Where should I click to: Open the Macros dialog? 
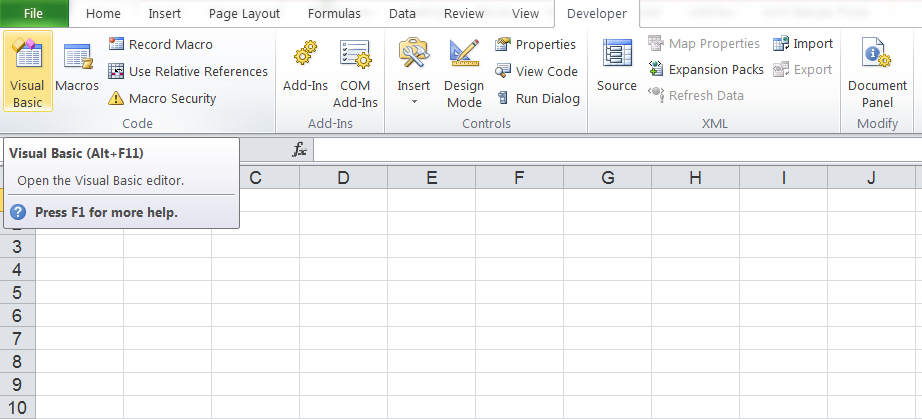77,70
